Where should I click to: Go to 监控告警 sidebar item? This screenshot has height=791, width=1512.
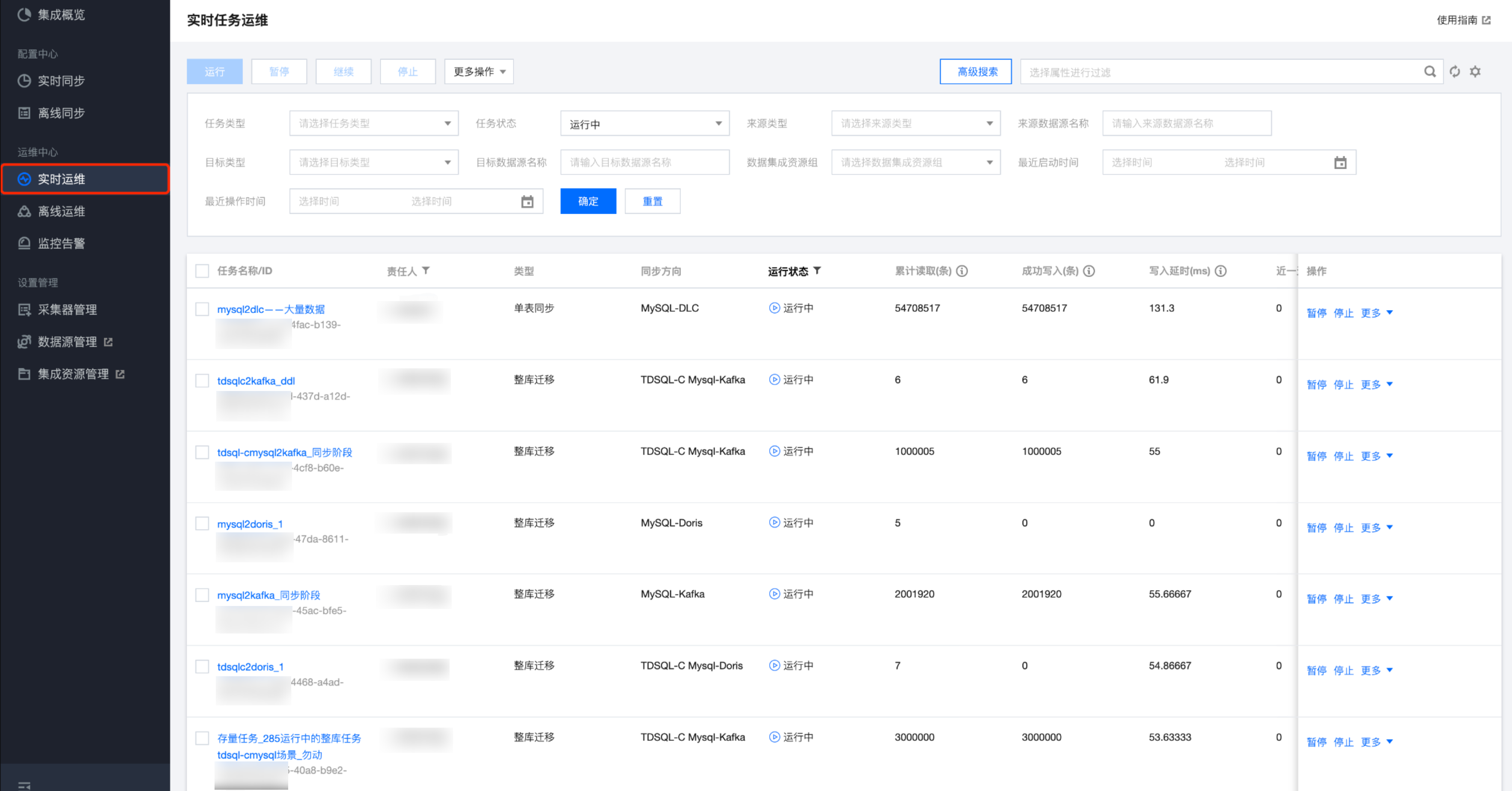61,244
